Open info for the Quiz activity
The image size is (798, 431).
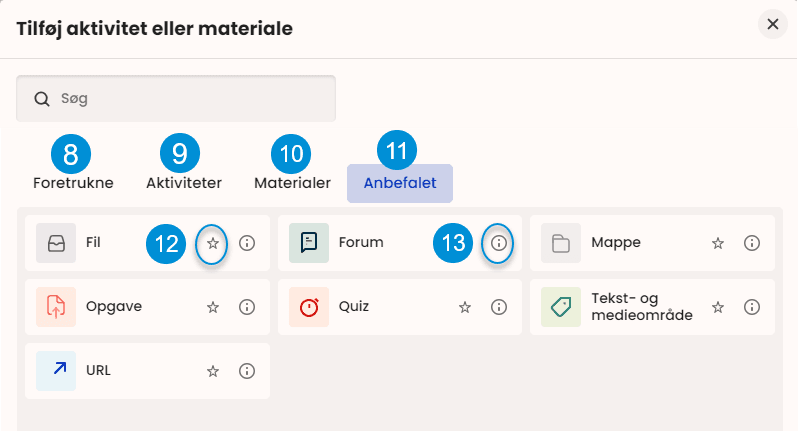[499, 307]
